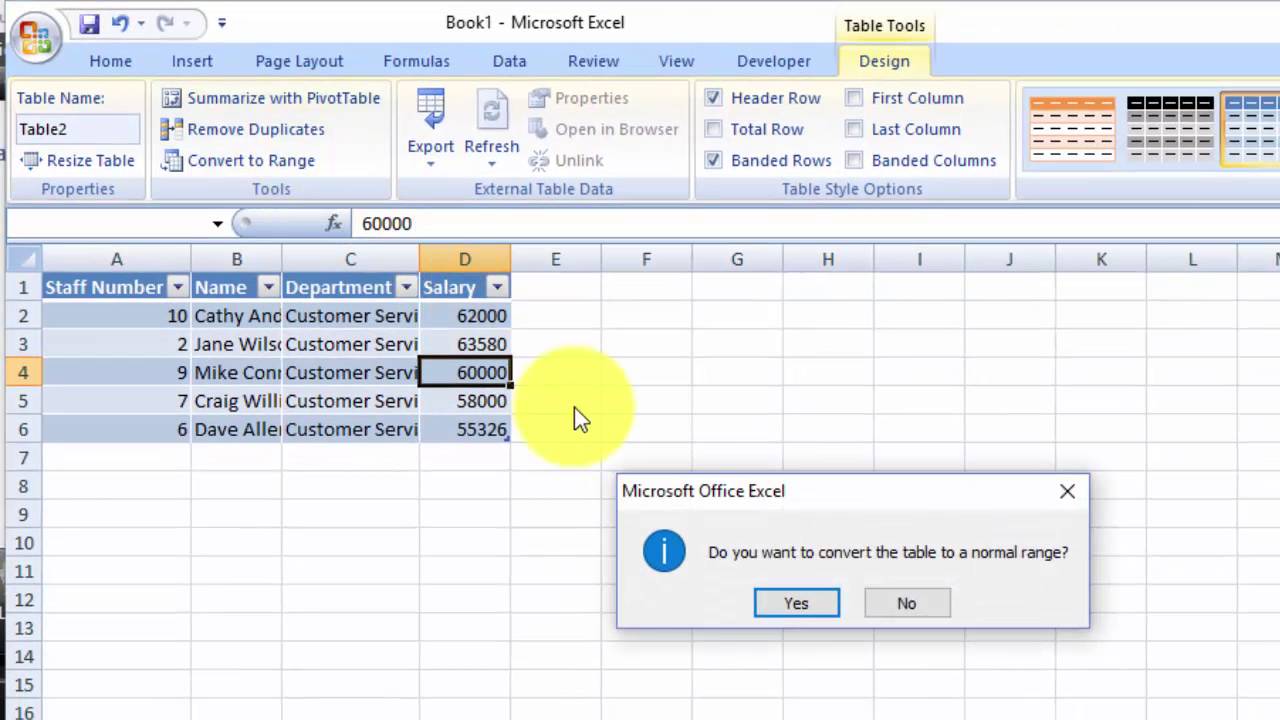Open Customize Quick Access Toolbar arrow

pos(222,22)
